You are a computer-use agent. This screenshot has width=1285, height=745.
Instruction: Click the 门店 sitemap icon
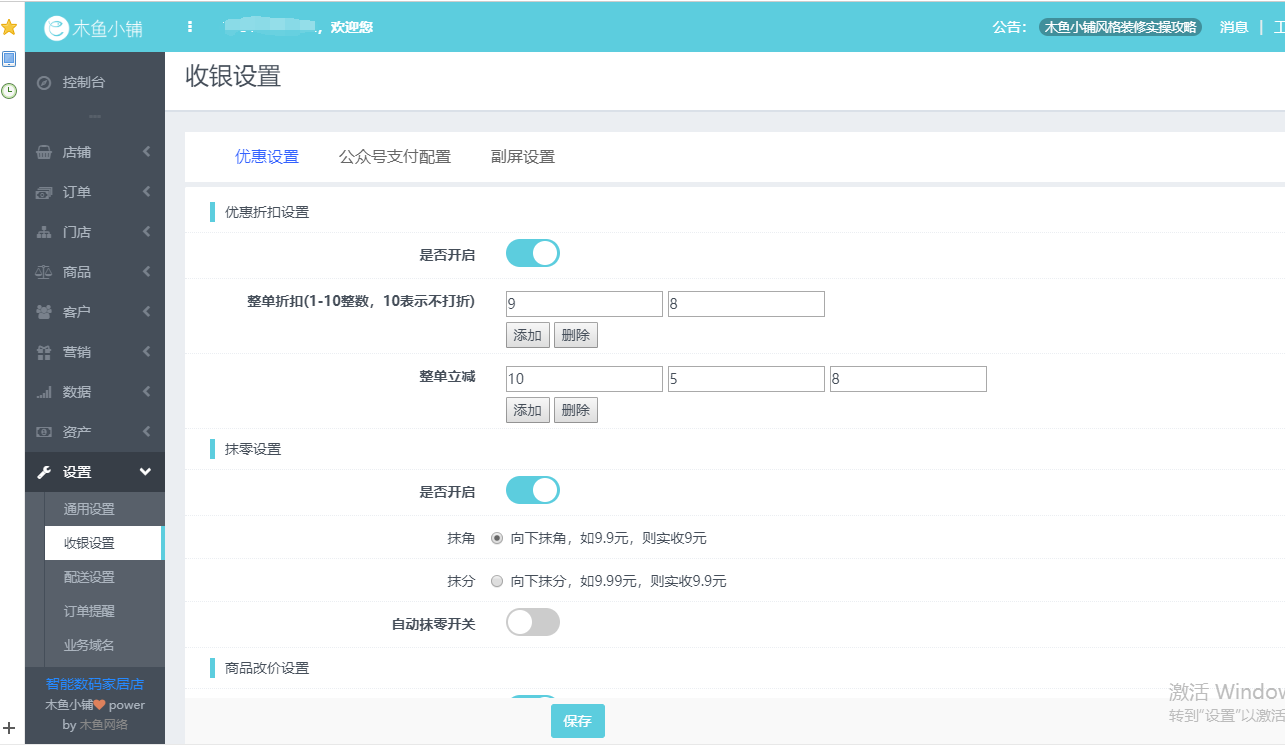[x=44, y=232]
